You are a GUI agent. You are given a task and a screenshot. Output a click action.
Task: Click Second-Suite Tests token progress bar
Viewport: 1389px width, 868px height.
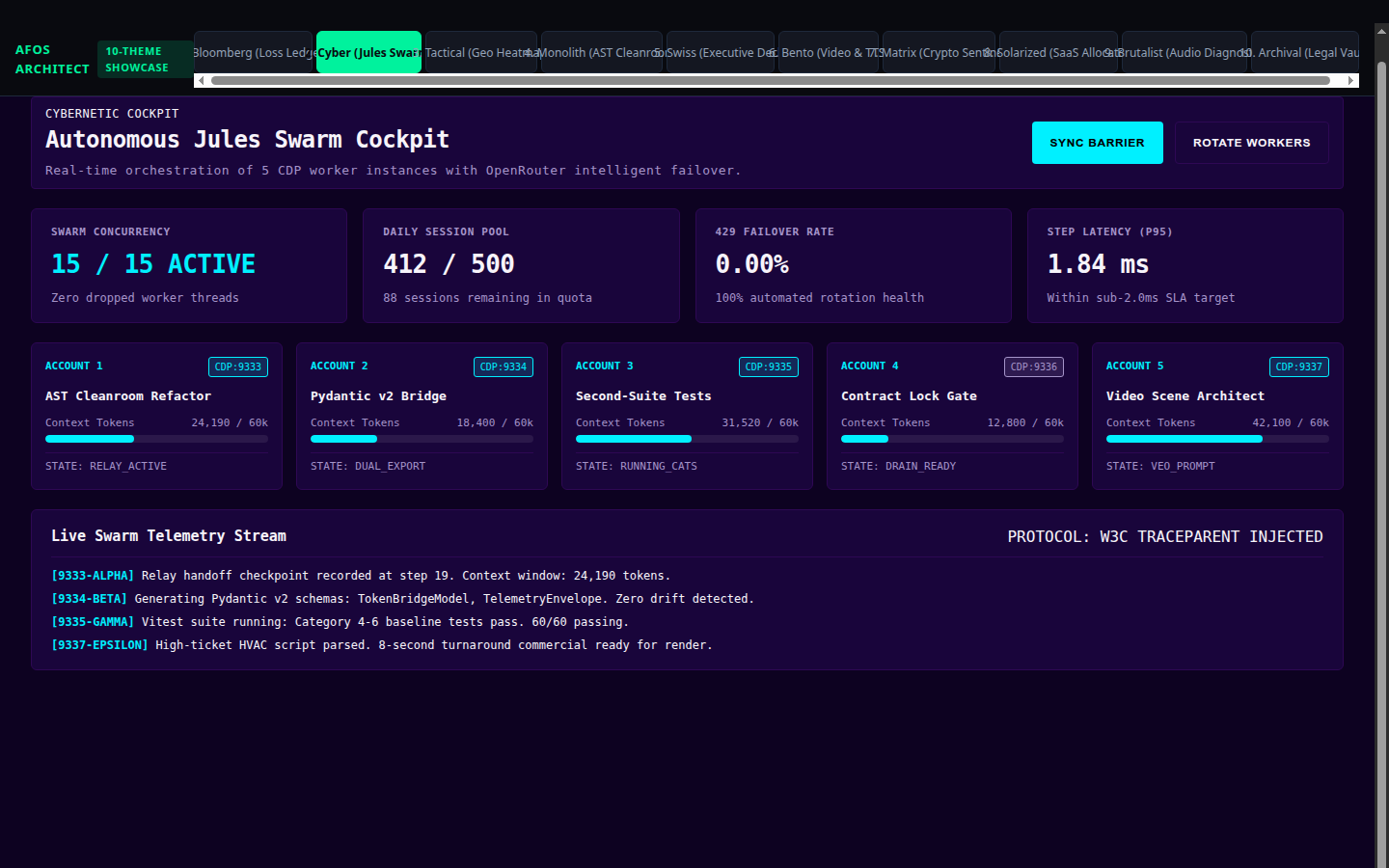687,439
